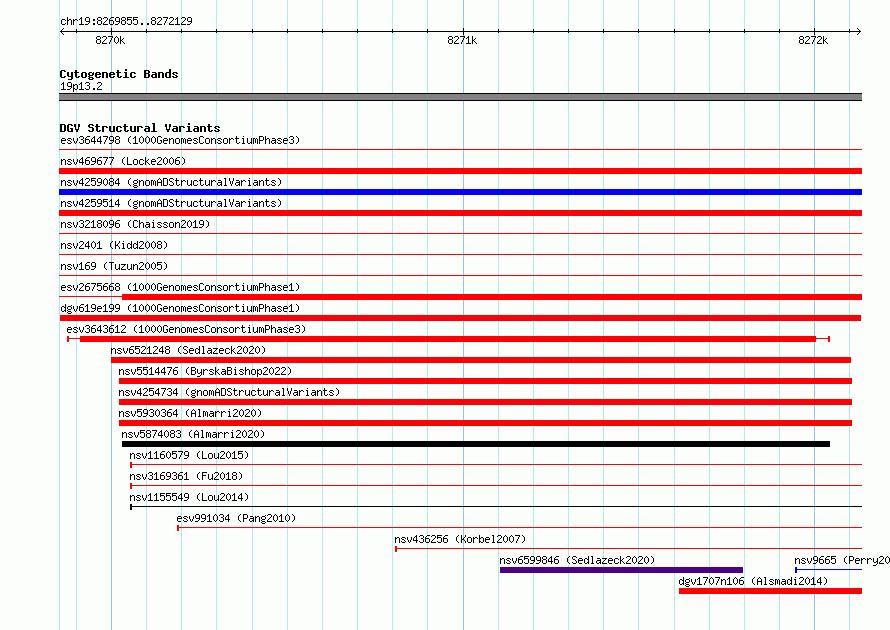Click esv991034 (Pang2010) label
Screen dimensions: 890x630
point(236,518)
